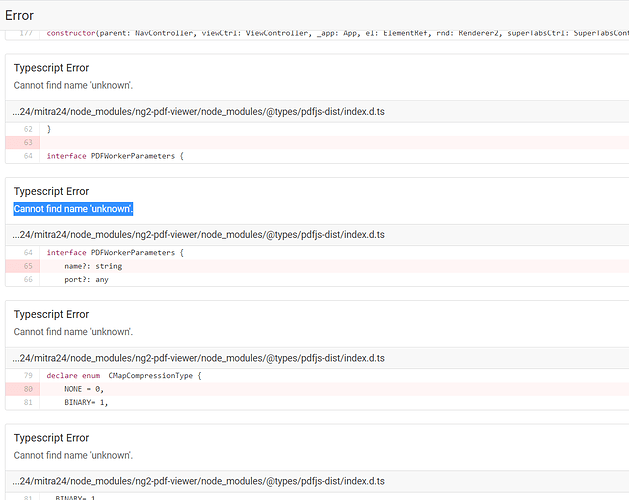Click "Cannot find name 'unknown'." in the line 62 card
629x500 pixels.
[x=73, y=85]
